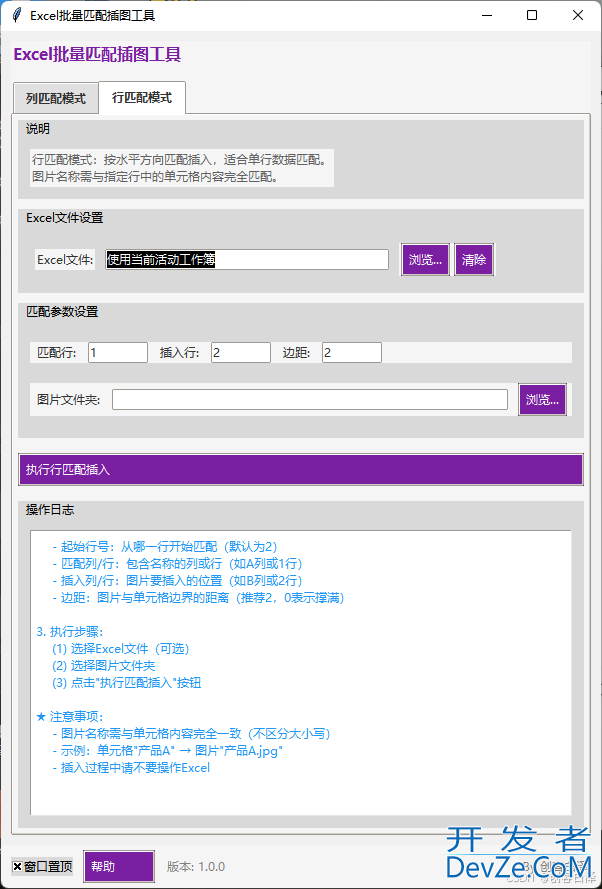
Task: Open the 帮助 button
Action: tap(119, 867)
